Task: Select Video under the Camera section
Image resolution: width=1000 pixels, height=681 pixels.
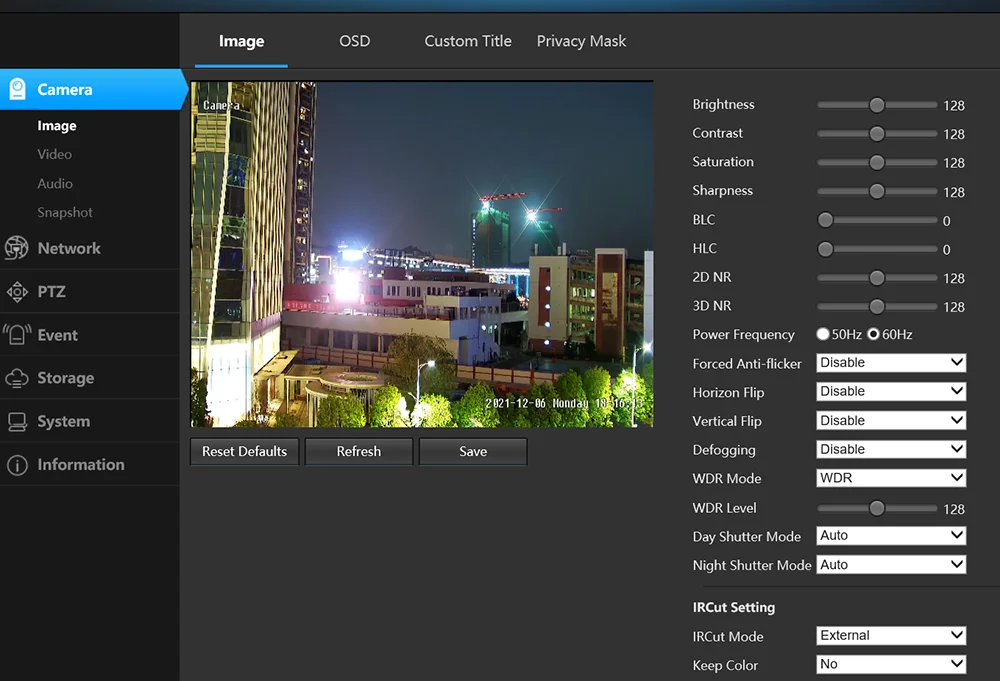Action: [x=54, y=154]
